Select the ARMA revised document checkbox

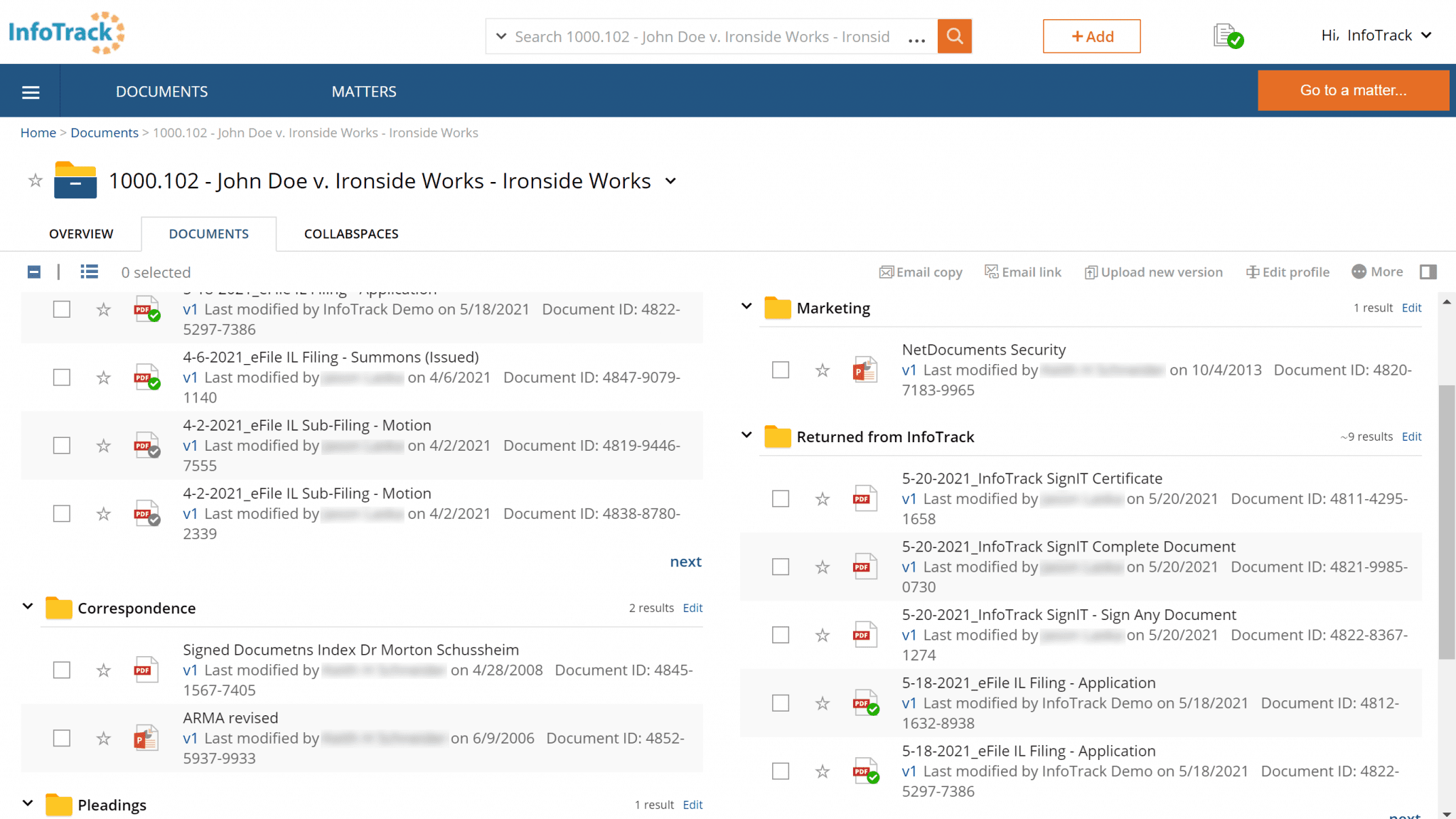[x=62, y=738]
